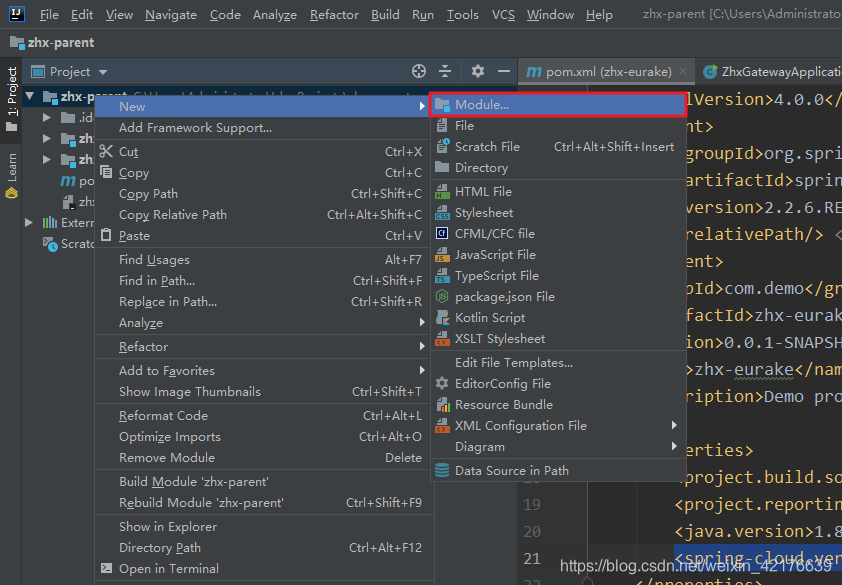The width and height of the screenshot is (842, 585).
Task: Click the XSLT Stylesheet icon
Action: click(x=442, y=339)
